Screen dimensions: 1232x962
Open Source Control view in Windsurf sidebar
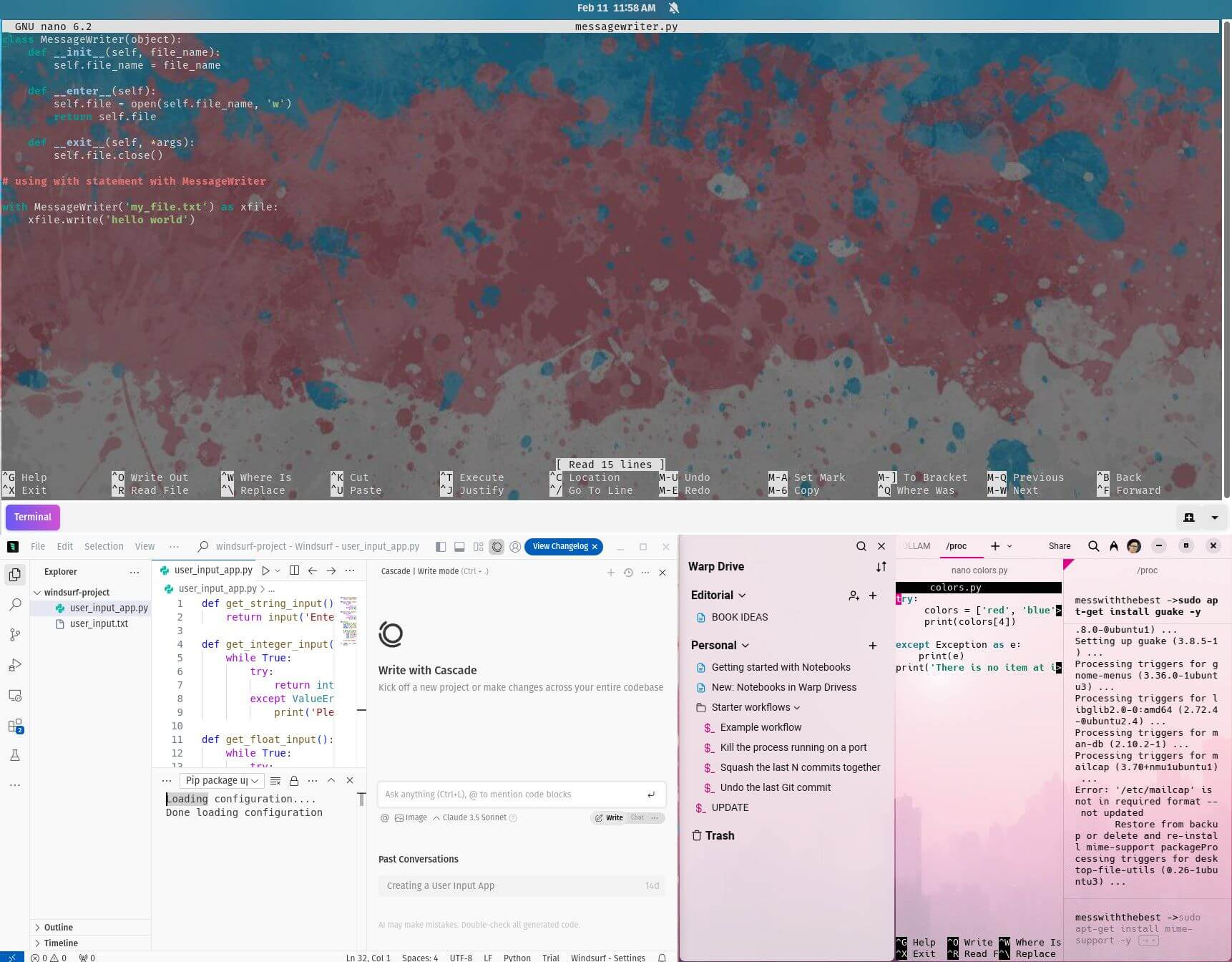click(15, 635)
